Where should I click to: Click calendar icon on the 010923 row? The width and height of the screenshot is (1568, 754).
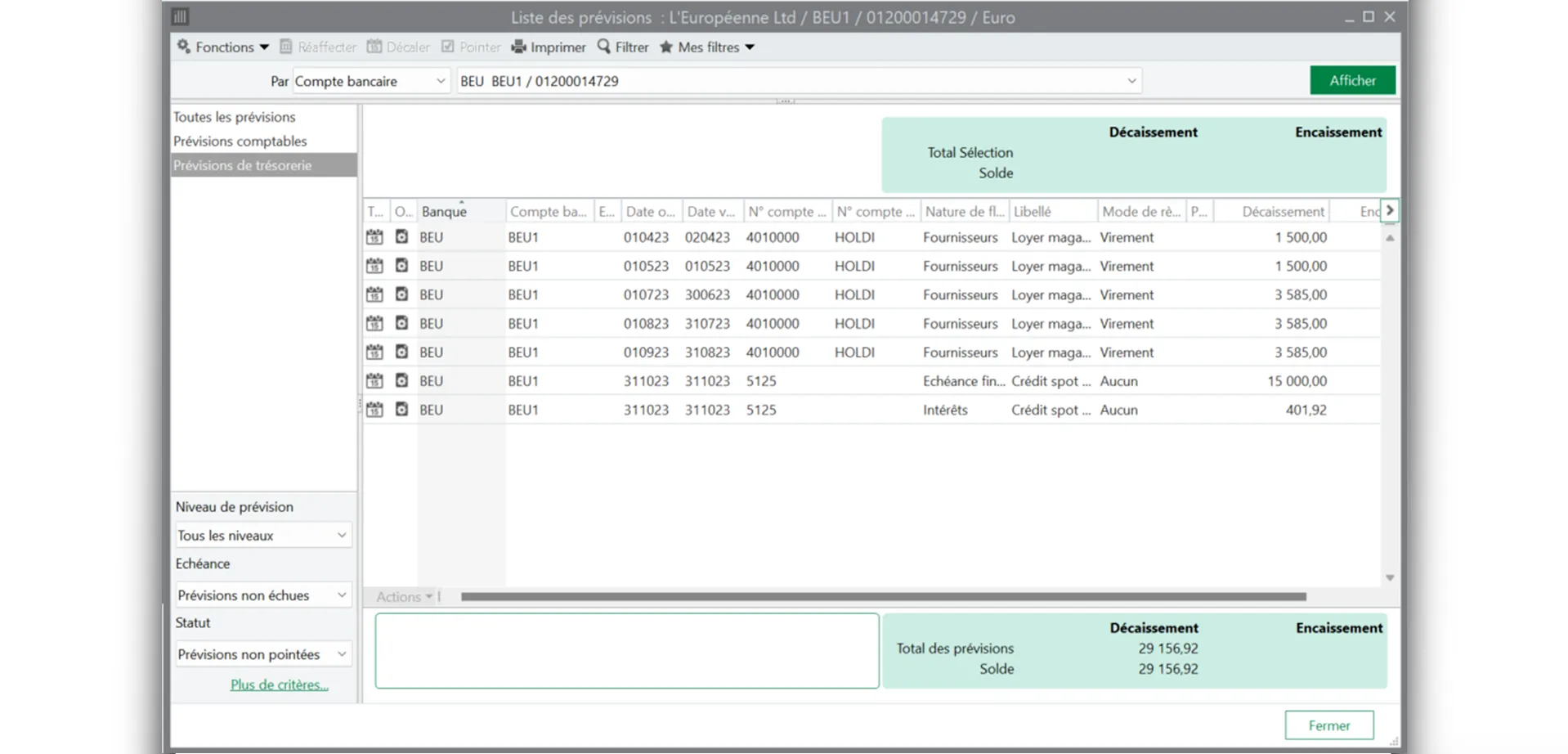374,352
